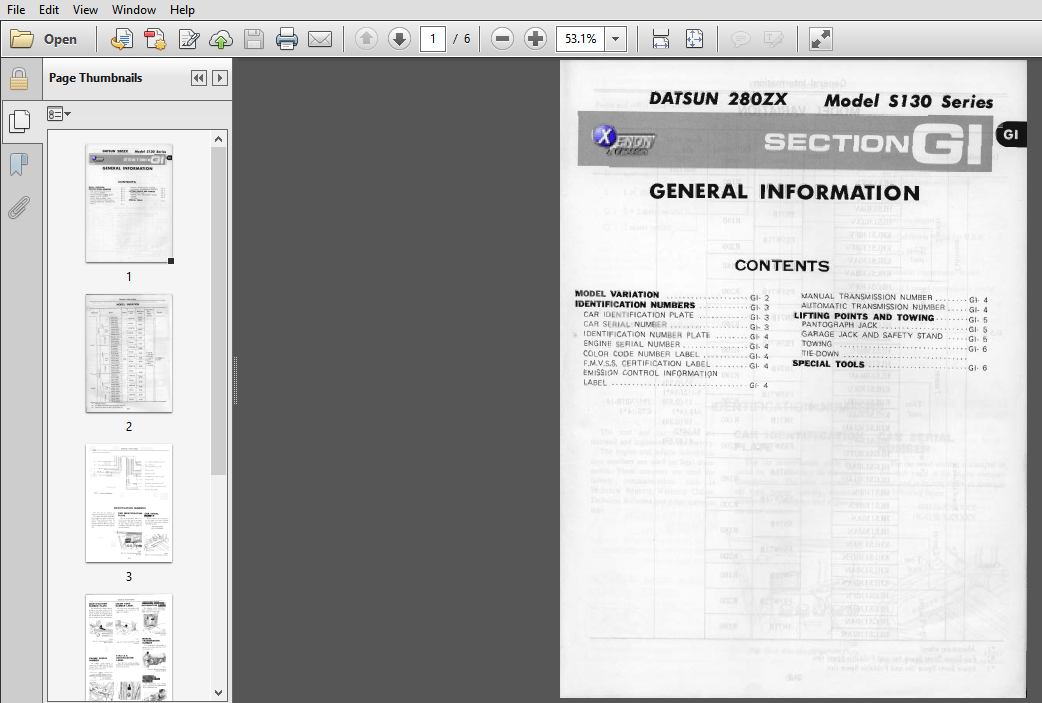Click 'PANTOGRAPH JACK' contents entry
This screenshot has height=703, width=1042.
(x=839, y=325)
